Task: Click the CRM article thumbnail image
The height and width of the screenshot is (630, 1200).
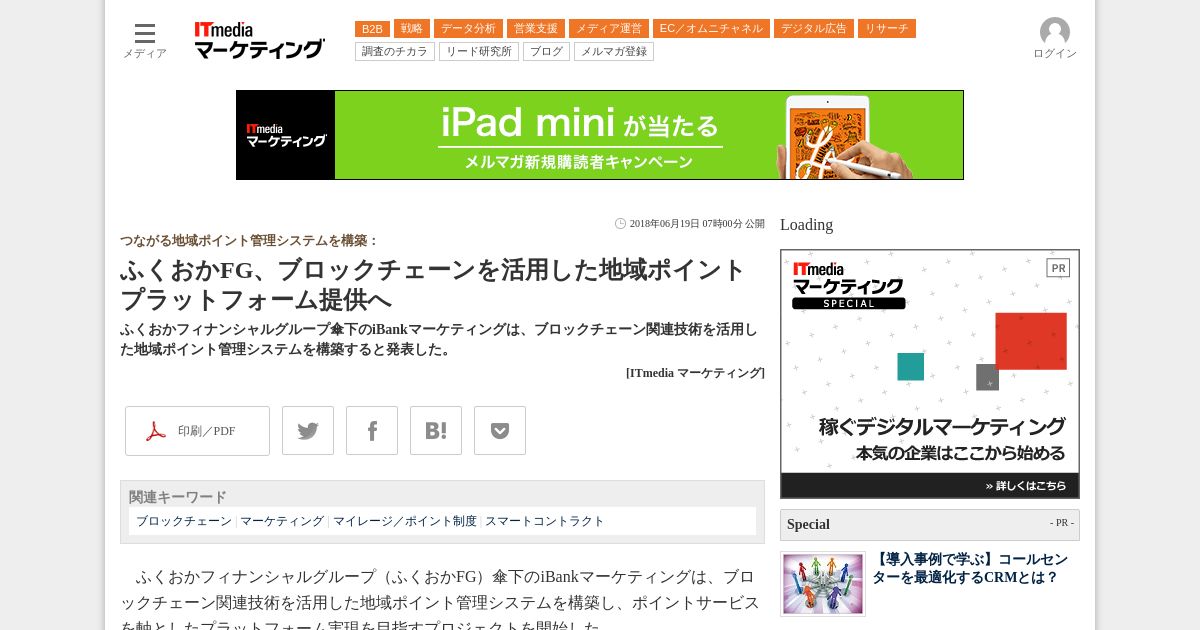Action: [x=823, y=584]
